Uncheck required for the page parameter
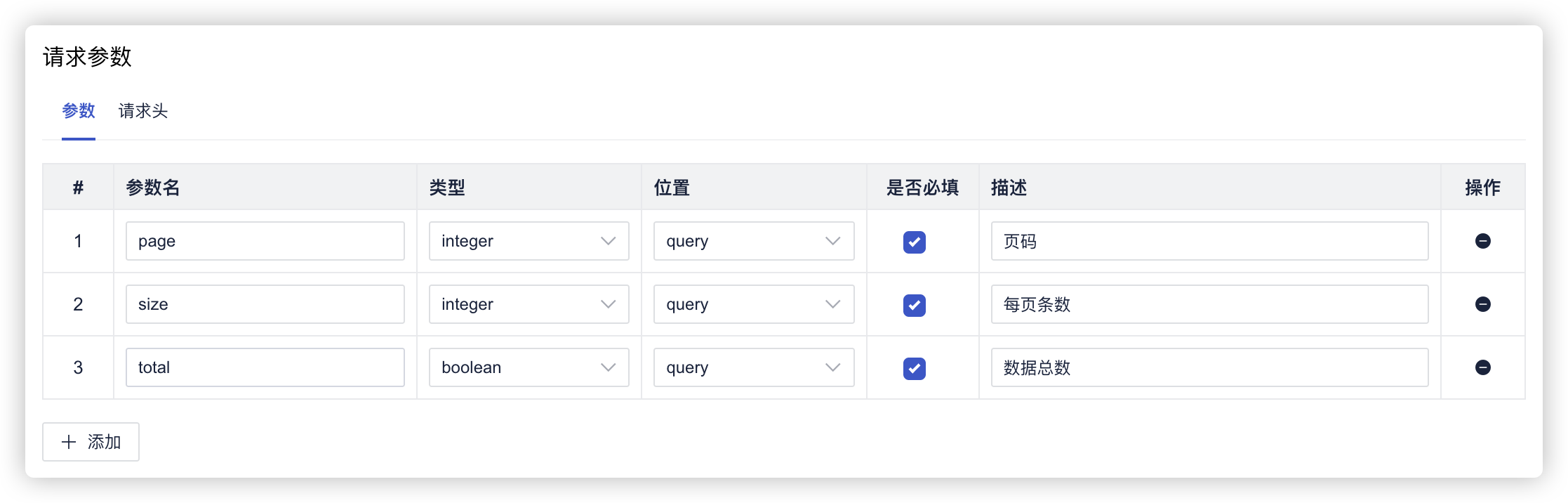Image resolution: width=1568 pixels, height=503 pixels. point(914,242)
